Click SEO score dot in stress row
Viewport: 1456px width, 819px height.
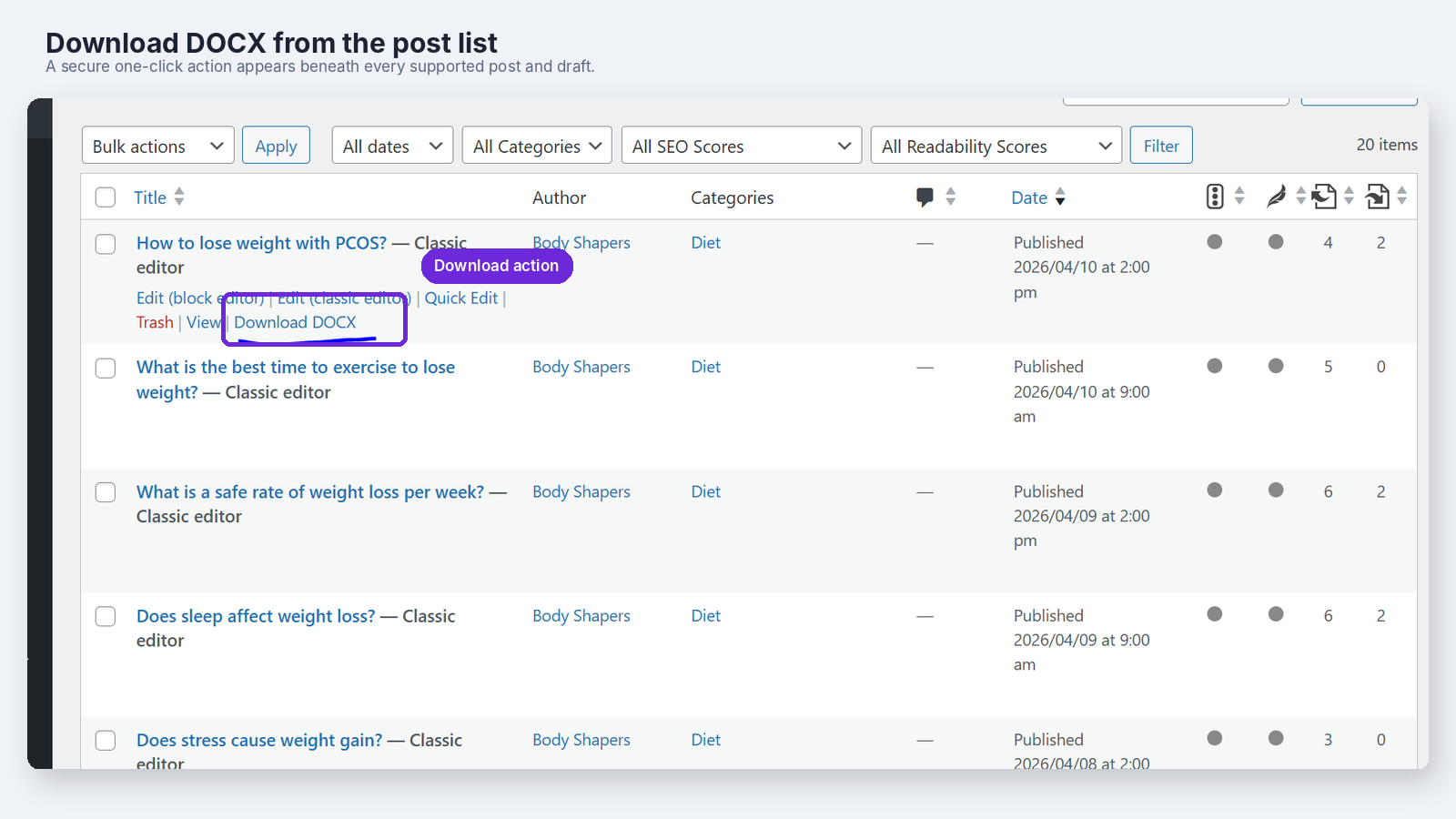[x=1215, y=739]
